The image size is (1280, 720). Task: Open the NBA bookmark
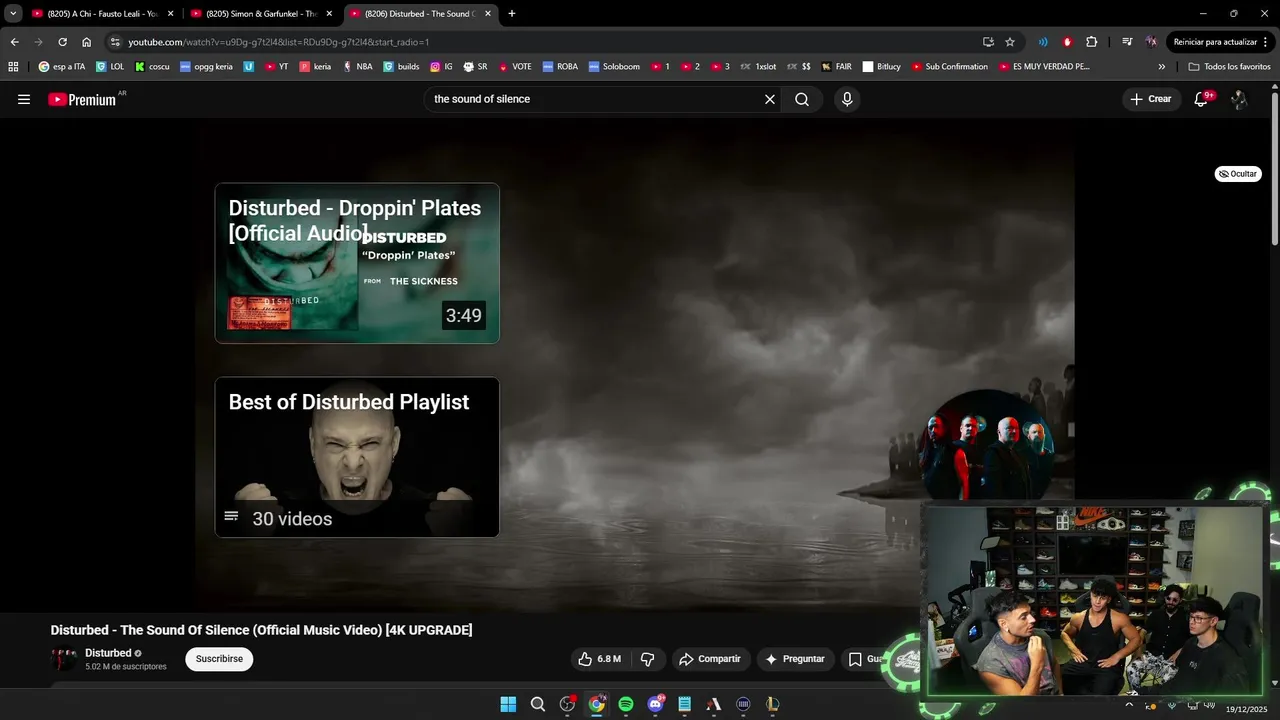[357, 67]
